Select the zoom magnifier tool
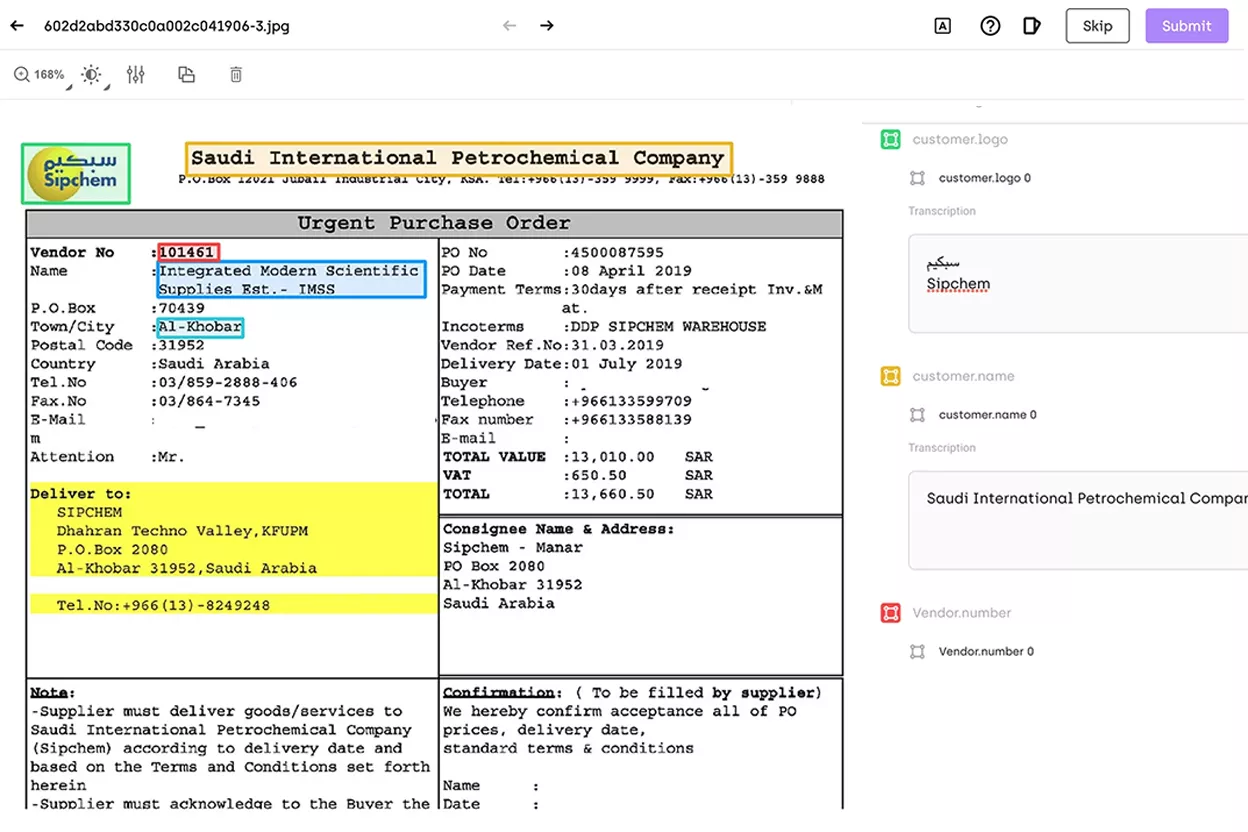1248x832 pixels. [x=20, y=74]
